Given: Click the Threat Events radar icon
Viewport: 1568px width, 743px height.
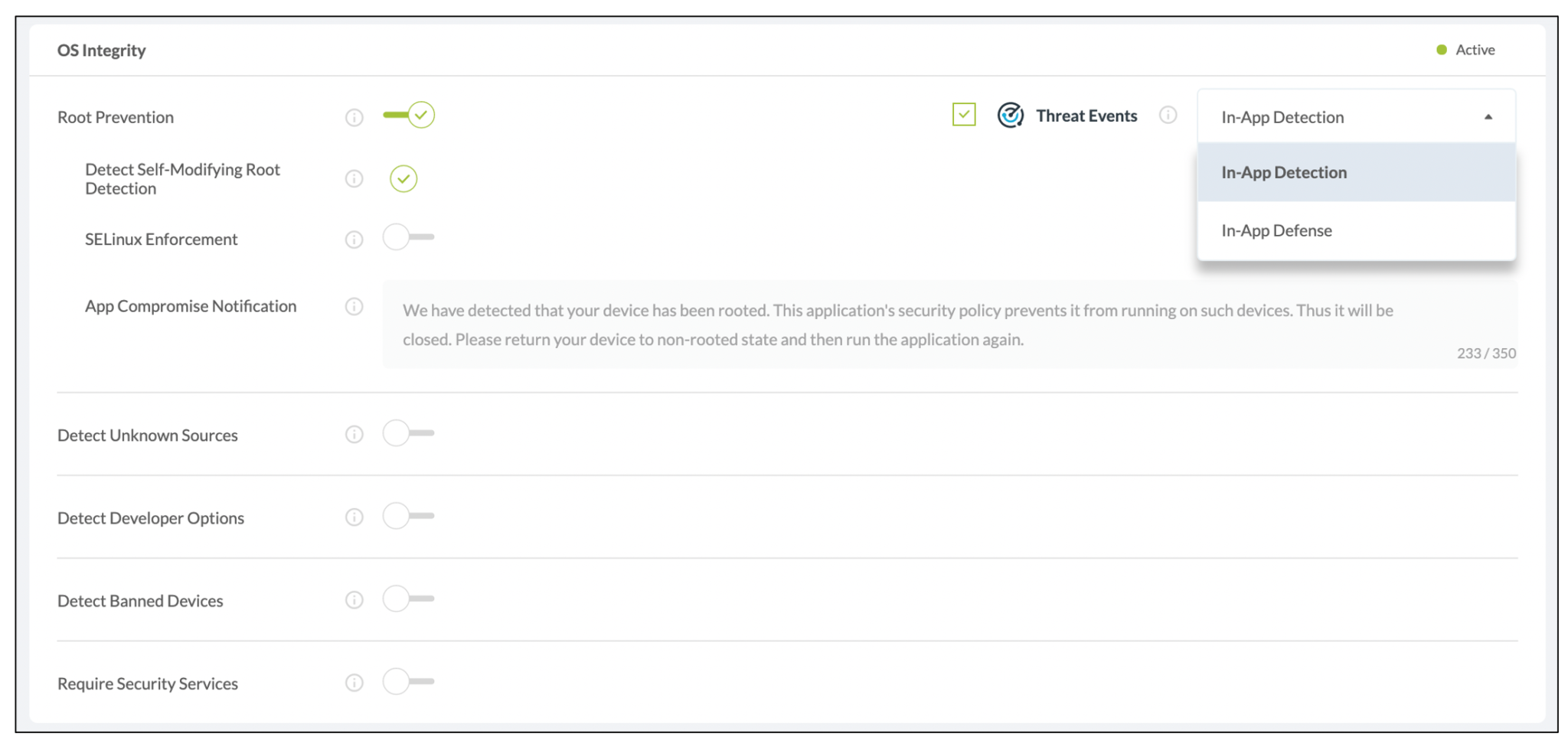Looking at the screenshot, I should pos(1011,116).
